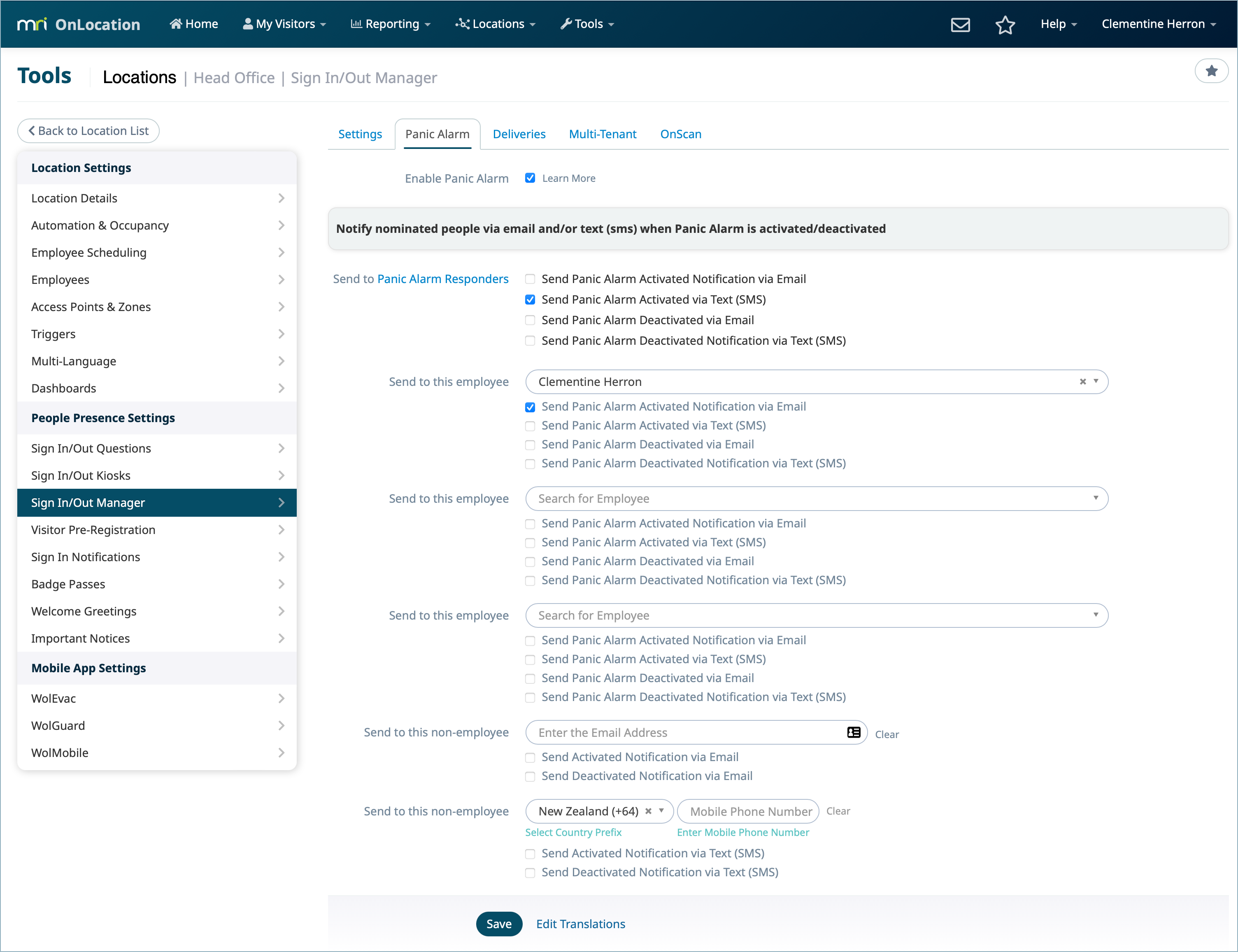Open Multi-Language settings
The width and height of the screenshot is (1238, 952).
tap(157, 362)
